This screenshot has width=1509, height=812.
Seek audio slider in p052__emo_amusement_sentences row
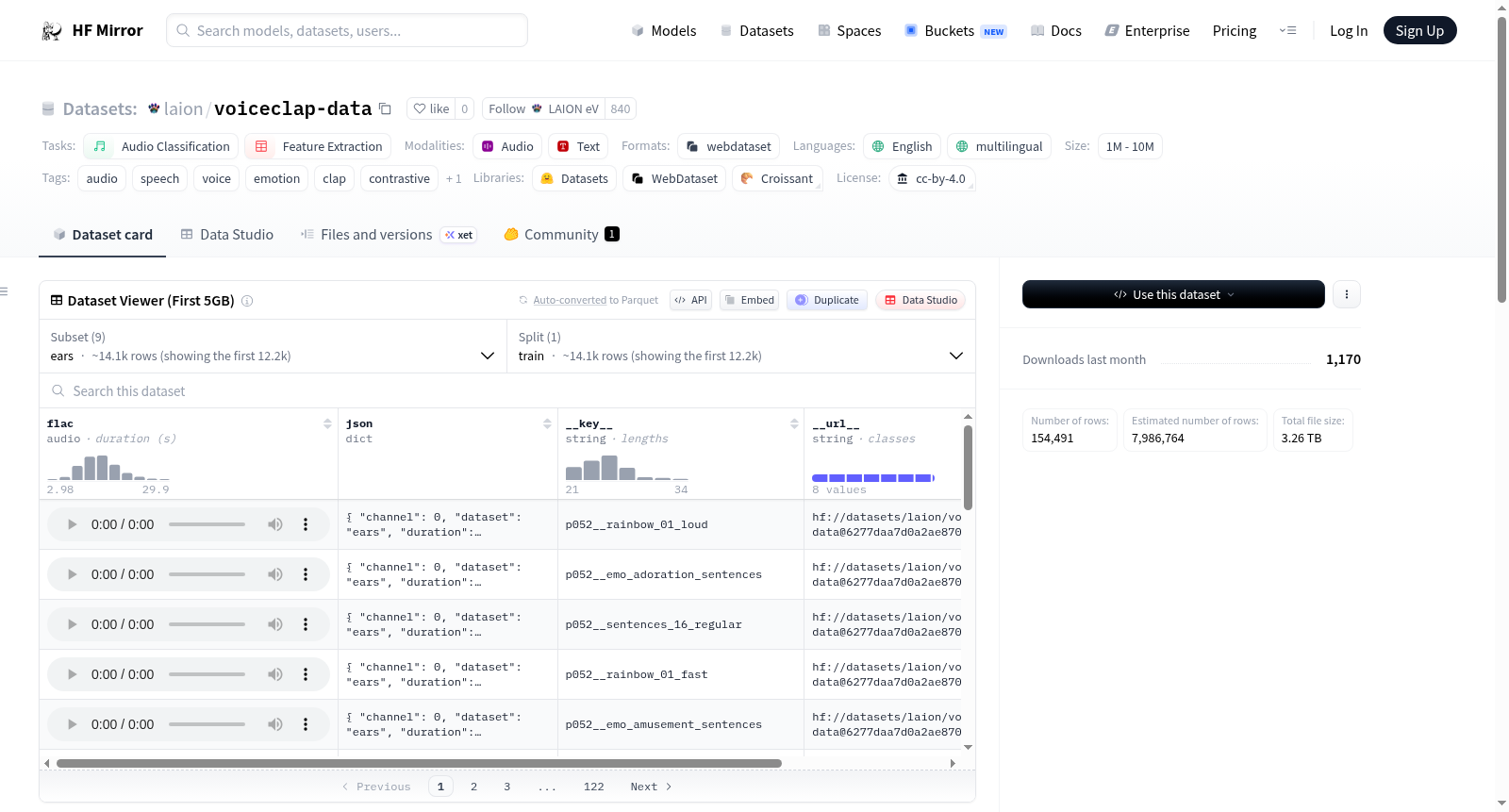pos(207,724)
